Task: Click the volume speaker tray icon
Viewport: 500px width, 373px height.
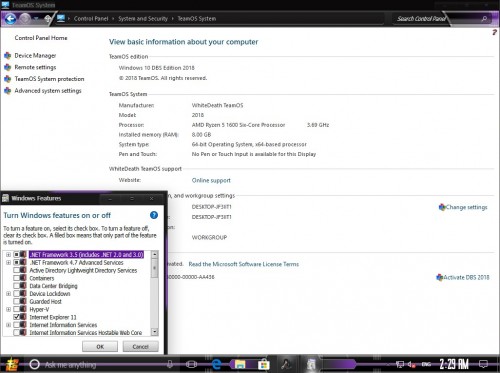Action: tap(411, 364)
